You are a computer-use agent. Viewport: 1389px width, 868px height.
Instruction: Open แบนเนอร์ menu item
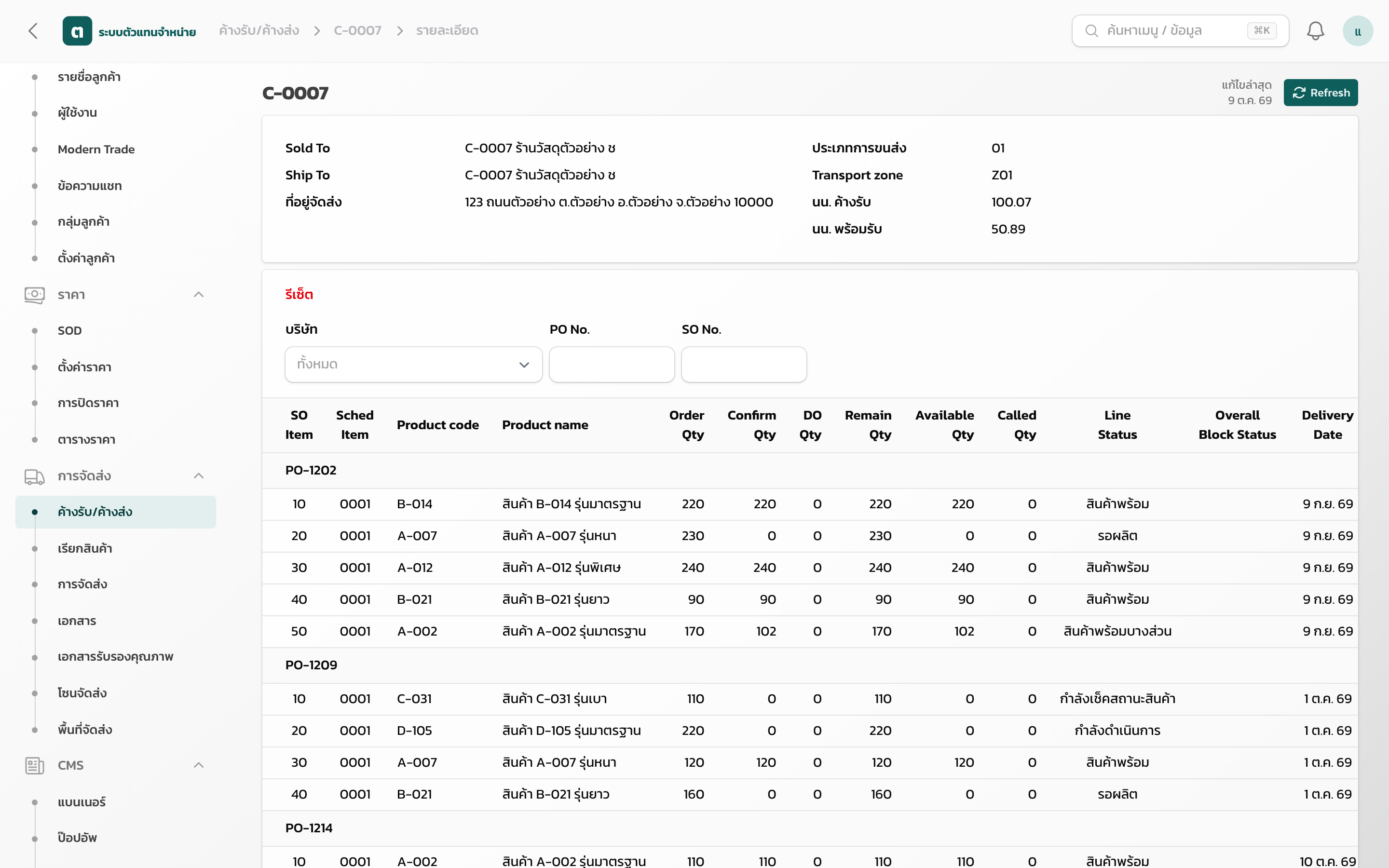[x=82, y=802]
